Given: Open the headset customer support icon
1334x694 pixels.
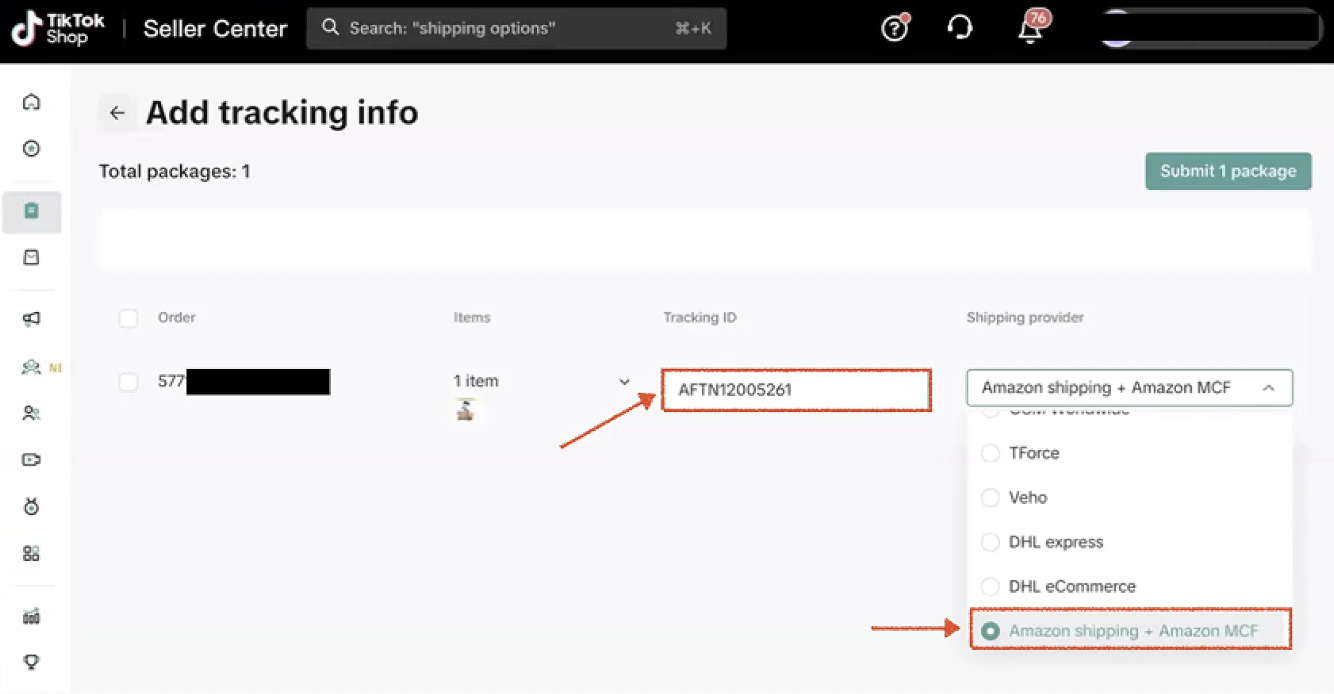Looking at the screenshot, I should pos(960,29).
